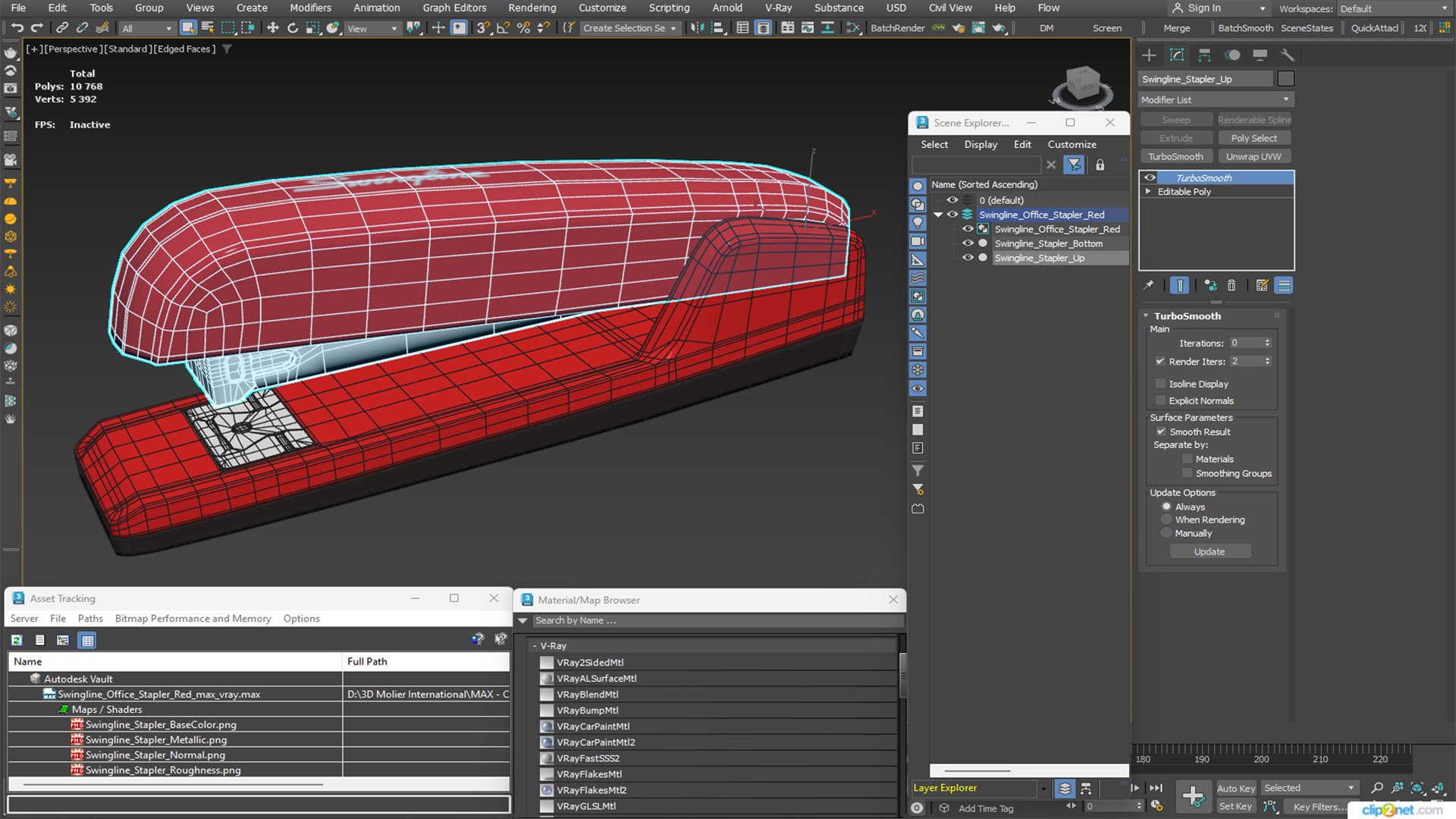1456x819 pixels.
Task: Collapse the V-Ray materials group
Action: [535, 645]
